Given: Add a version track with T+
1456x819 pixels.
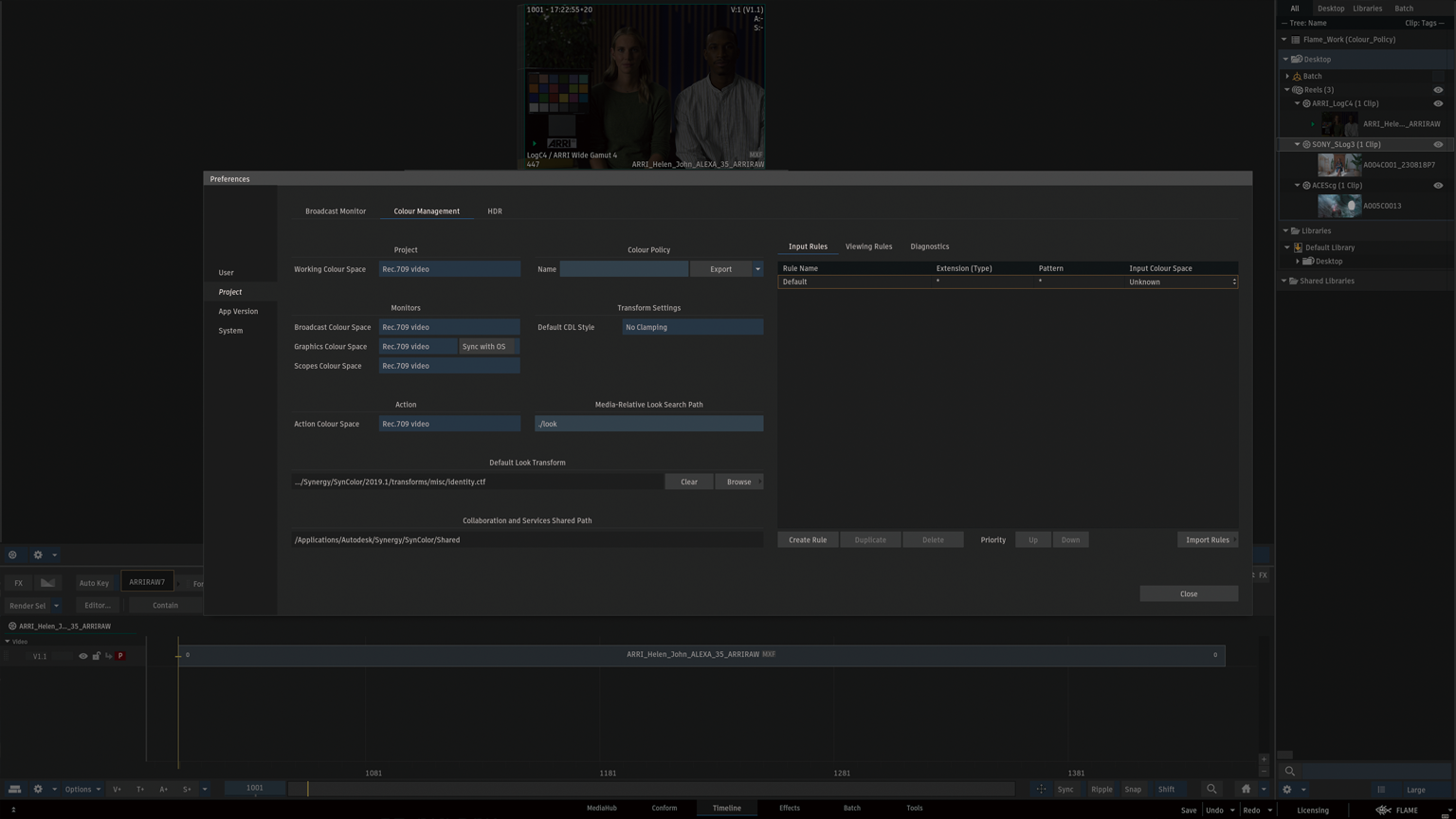Looking at the screenshot, I should coord(140,789).
